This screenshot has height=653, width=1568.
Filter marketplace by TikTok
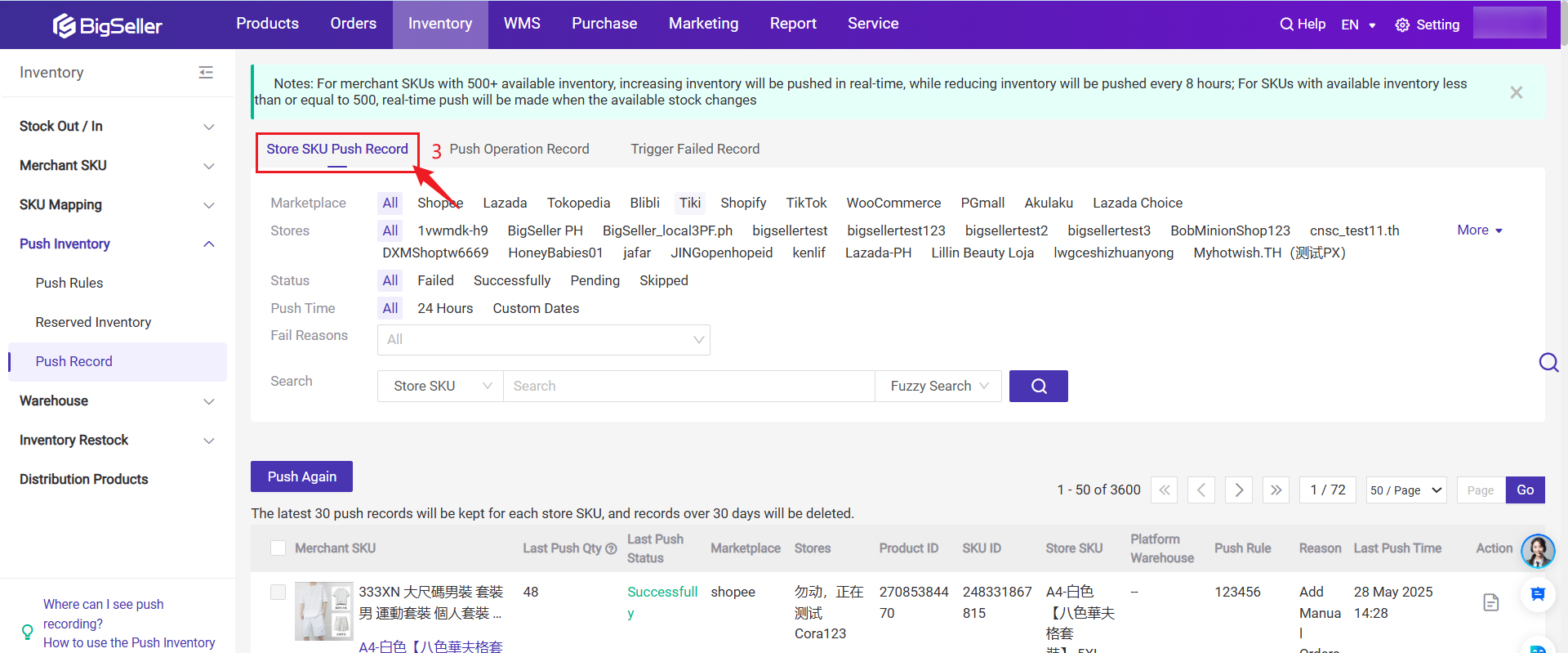click(x=806, y=203)
